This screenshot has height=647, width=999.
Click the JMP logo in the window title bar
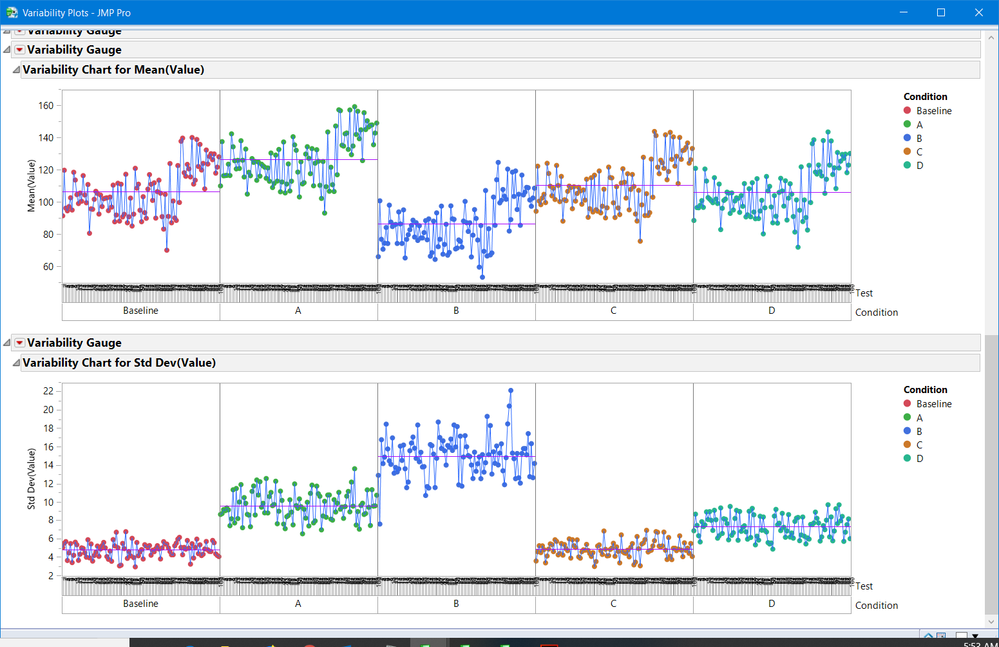(10, 12)
